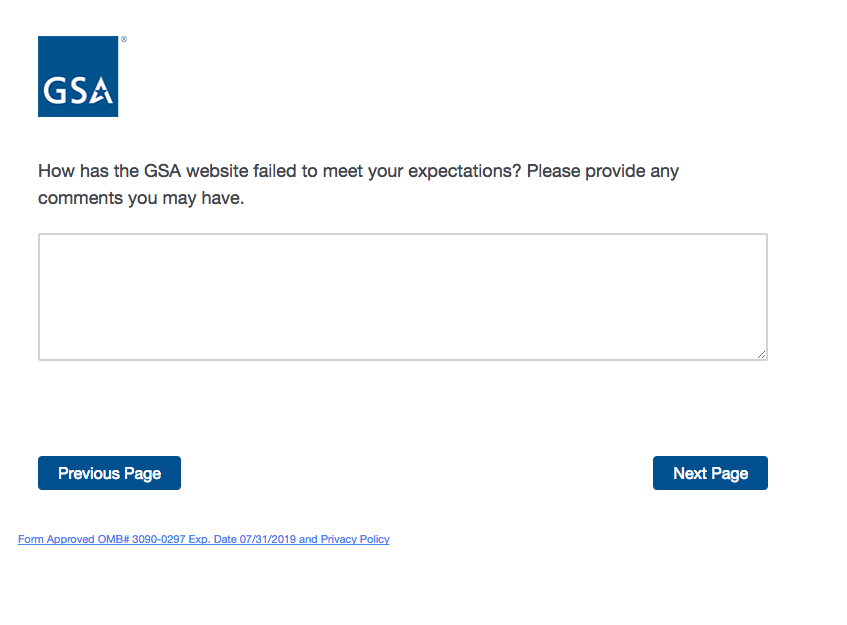Image resolution: width=847 pixels, height=625 pixels.
Task: Click the words "Please provide any" in the question
Action: coord(603,171)
